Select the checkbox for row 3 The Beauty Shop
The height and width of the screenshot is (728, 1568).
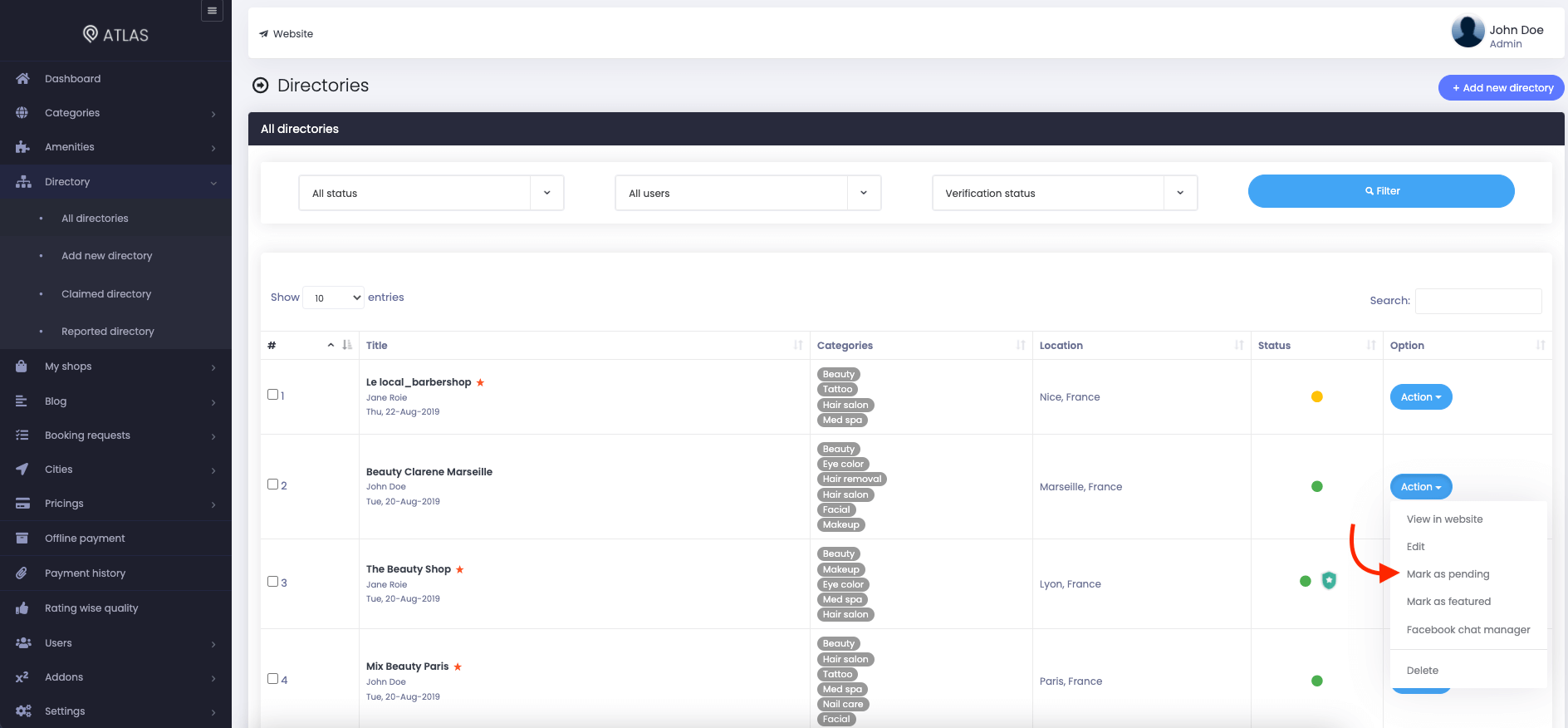pos(272,582)
